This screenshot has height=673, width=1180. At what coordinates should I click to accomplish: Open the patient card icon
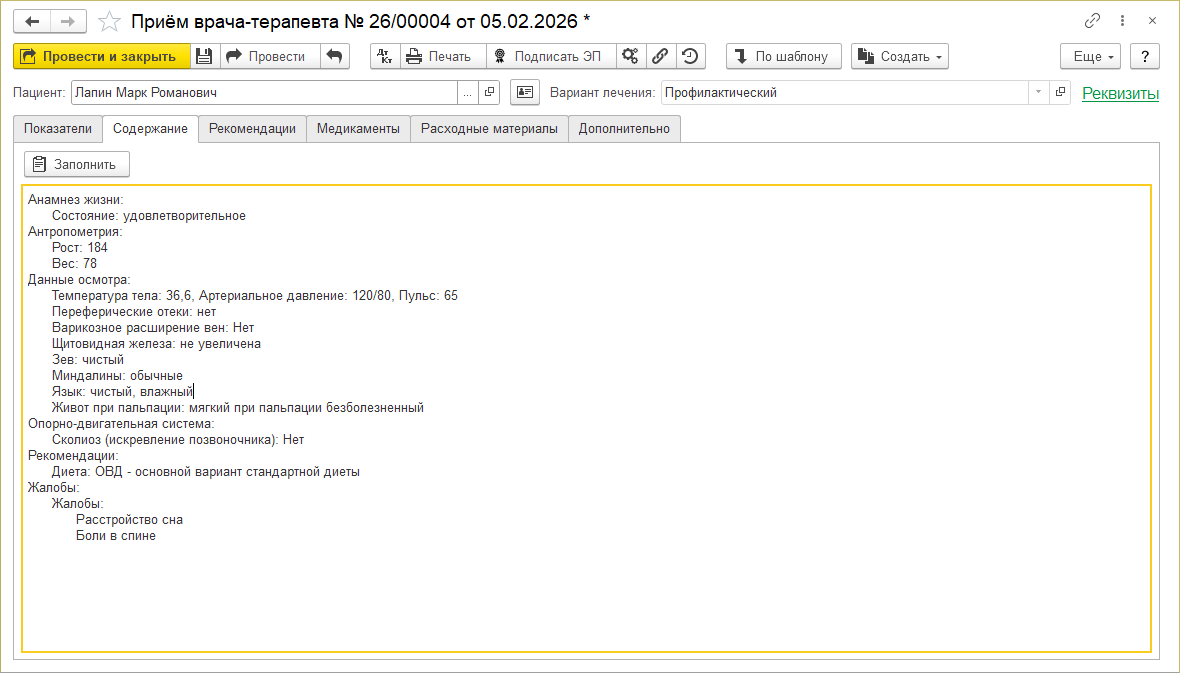pyautogui.click(x=525, y=93)
